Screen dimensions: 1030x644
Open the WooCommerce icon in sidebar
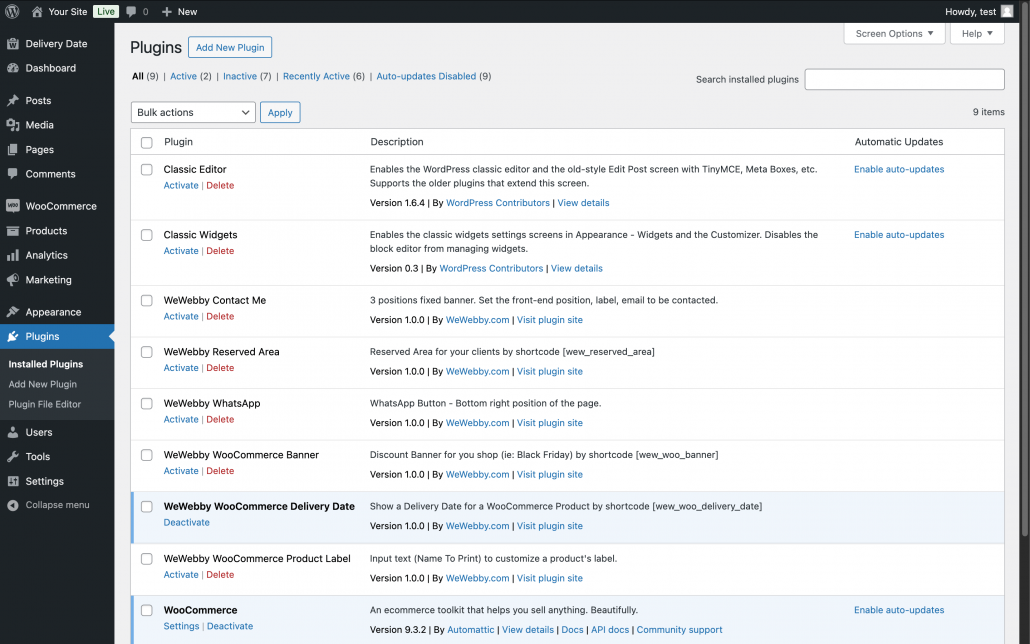[13, 206]
